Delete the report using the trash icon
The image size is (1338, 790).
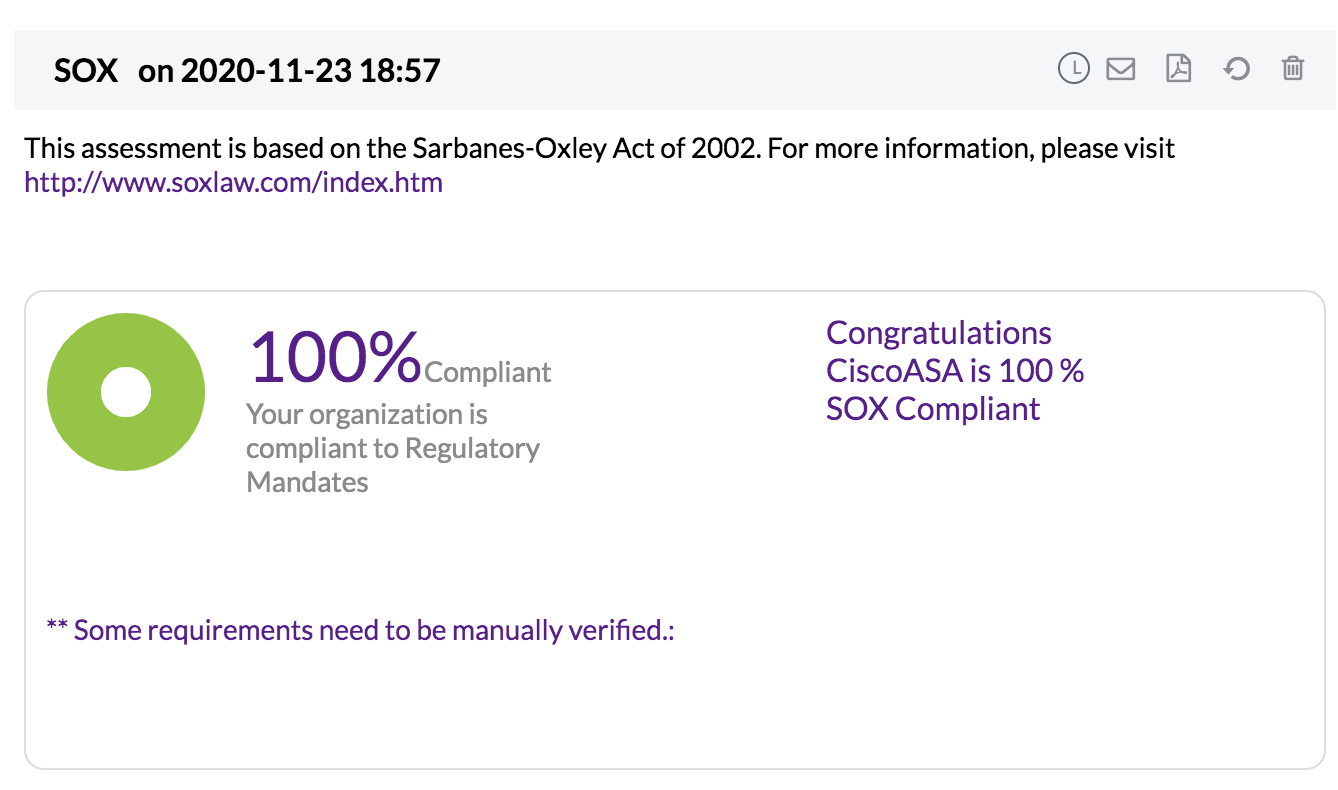(x=1293, y=69)
